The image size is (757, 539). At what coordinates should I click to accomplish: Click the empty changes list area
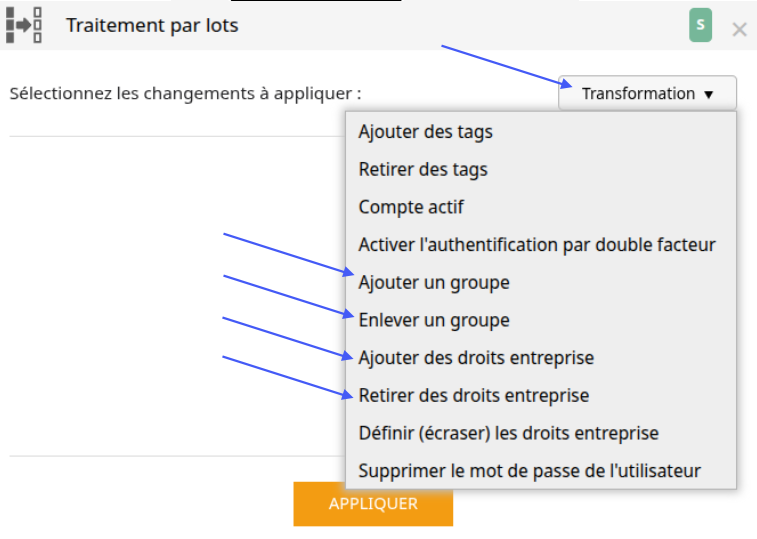point(177,296)
